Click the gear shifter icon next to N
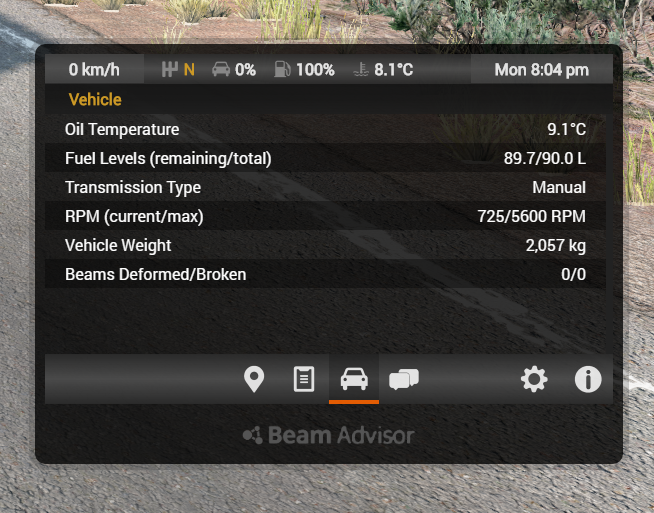 point(169,69)
